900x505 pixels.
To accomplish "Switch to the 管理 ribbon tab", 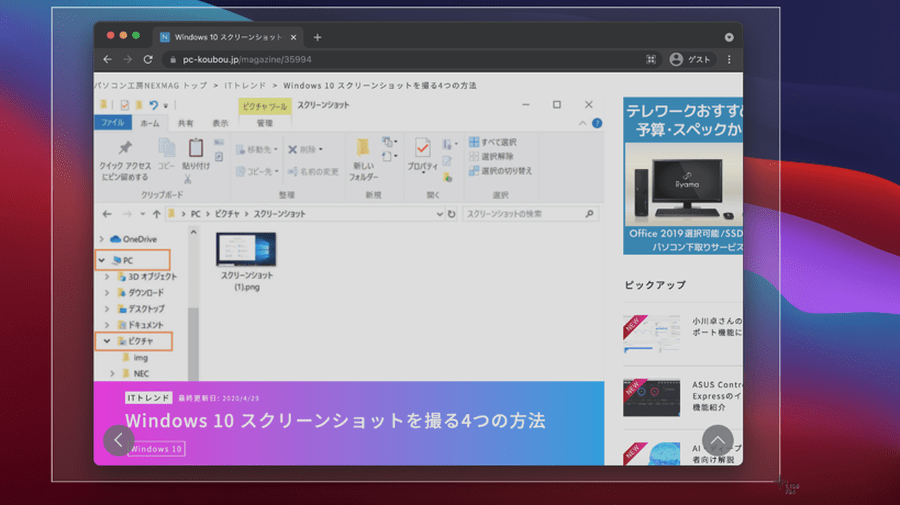I will coord(265,123).
